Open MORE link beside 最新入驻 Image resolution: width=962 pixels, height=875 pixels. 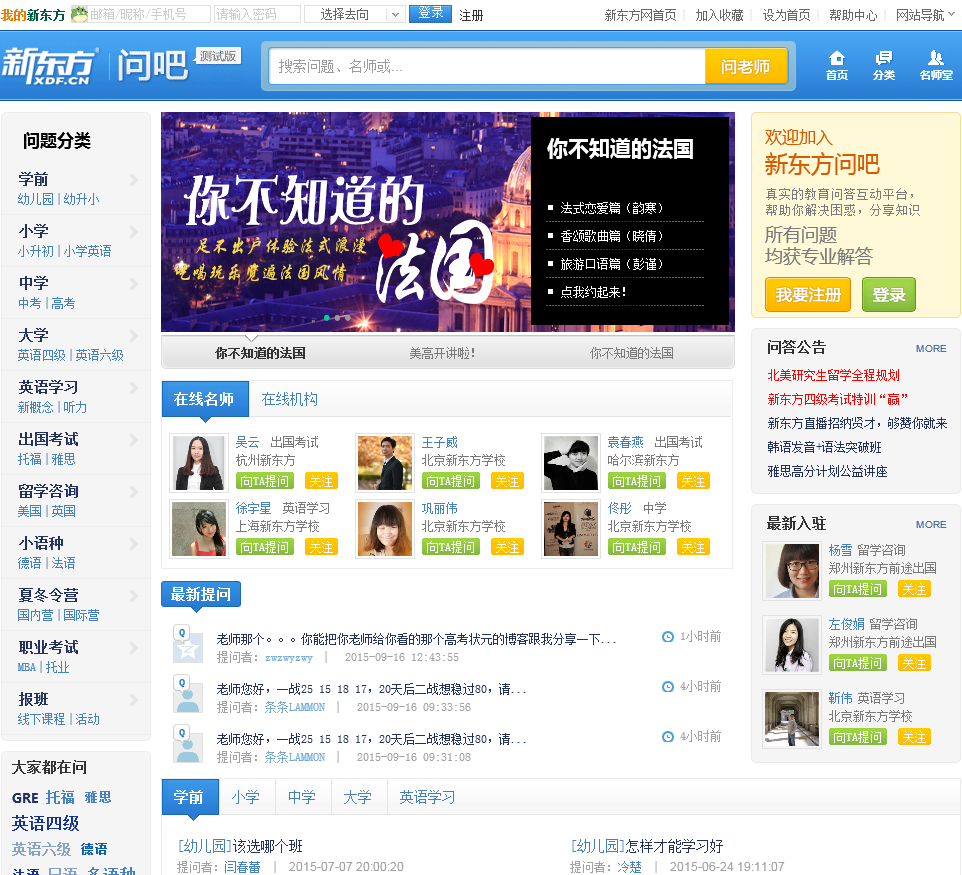(931, 525)
